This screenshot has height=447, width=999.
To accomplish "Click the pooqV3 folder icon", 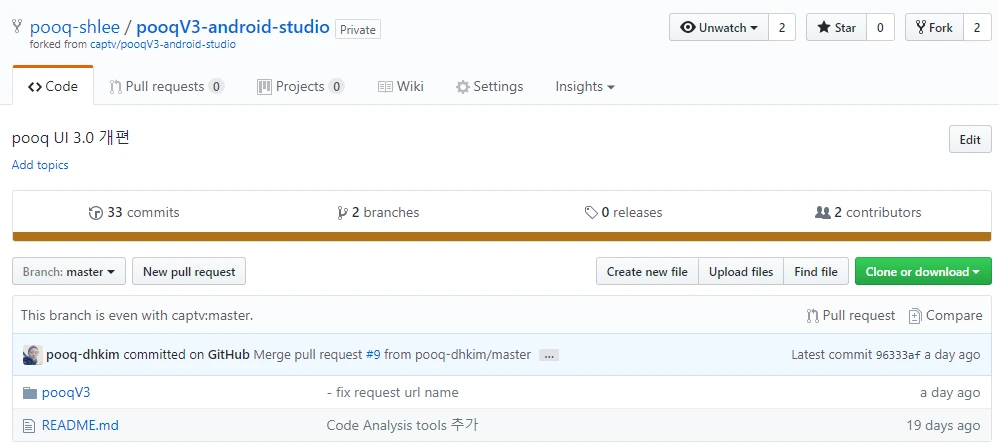I will click(29, 393).
